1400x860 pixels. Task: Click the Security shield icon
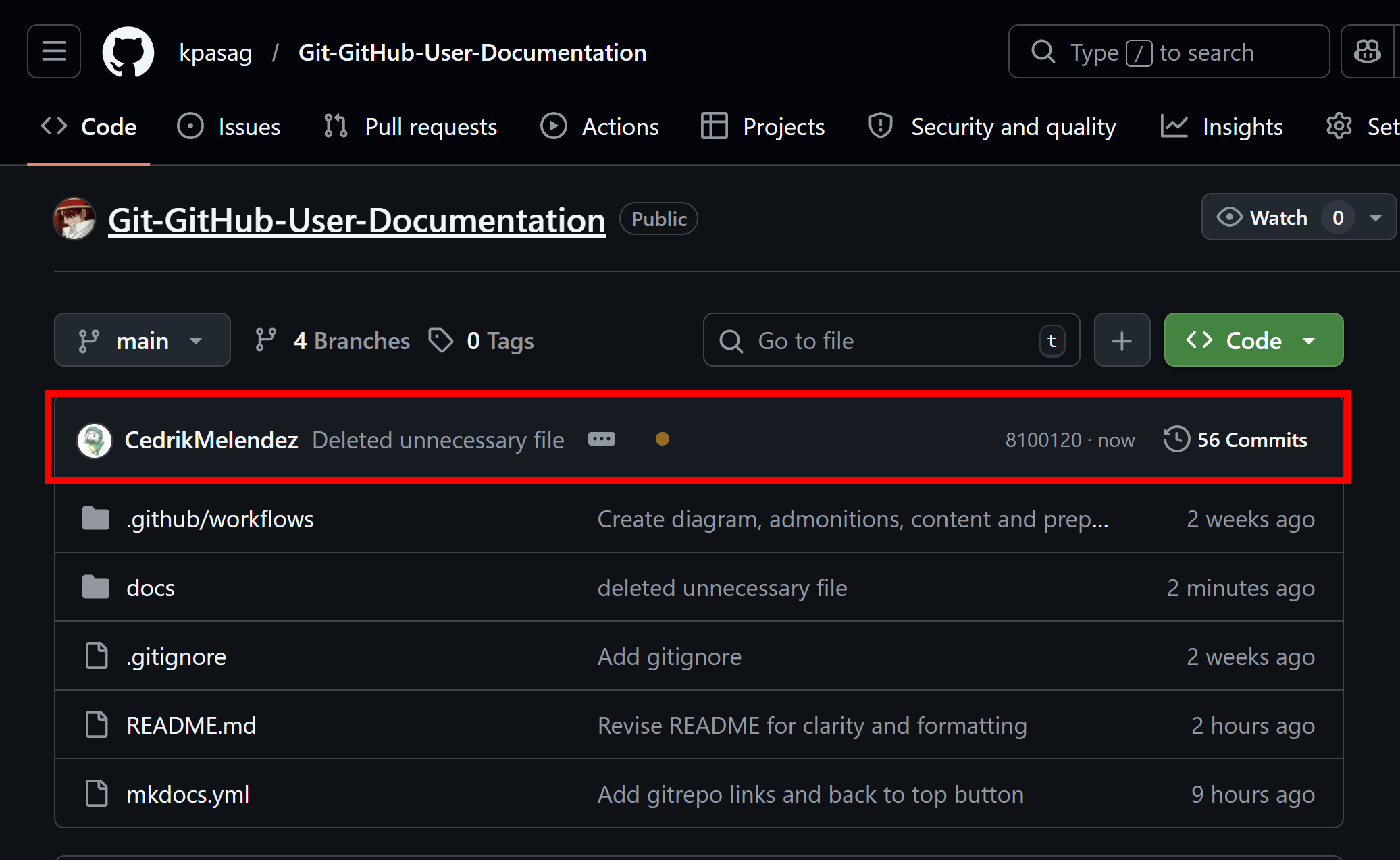pyautogui.click(x=879, y=126)
